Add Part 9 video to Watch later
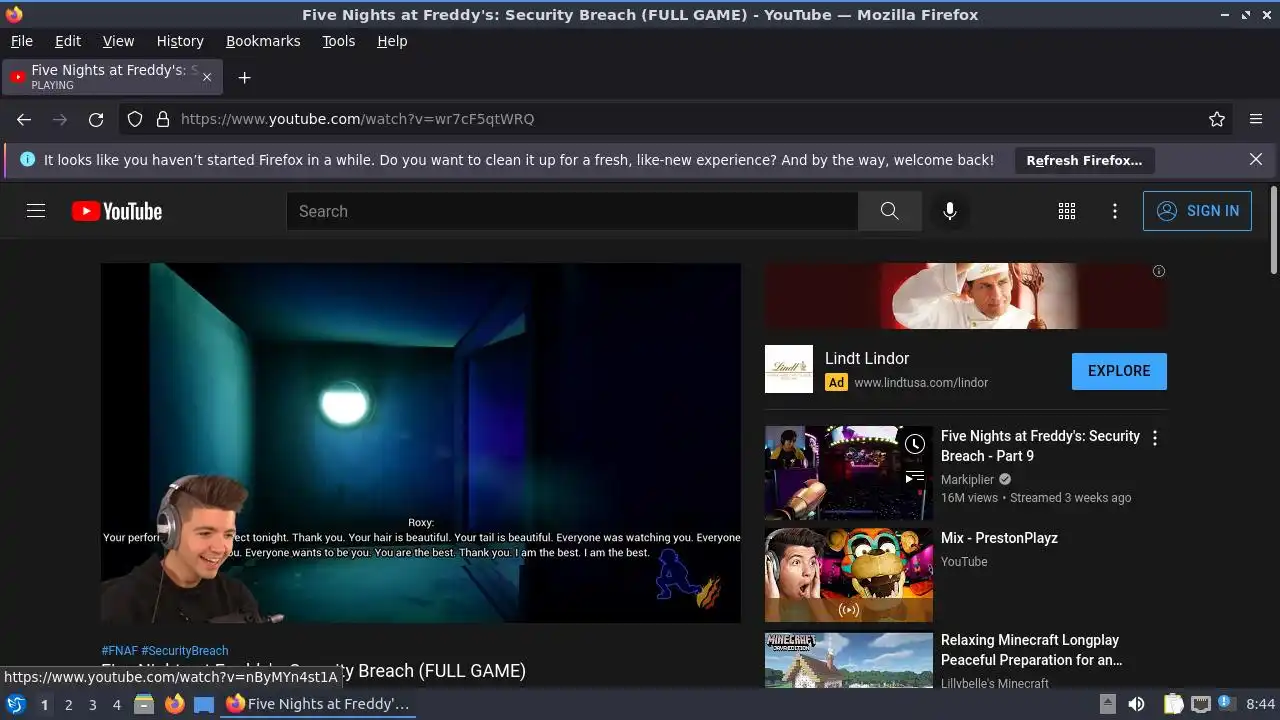This screenshot has width=1280, height=720. click(915, 444)
